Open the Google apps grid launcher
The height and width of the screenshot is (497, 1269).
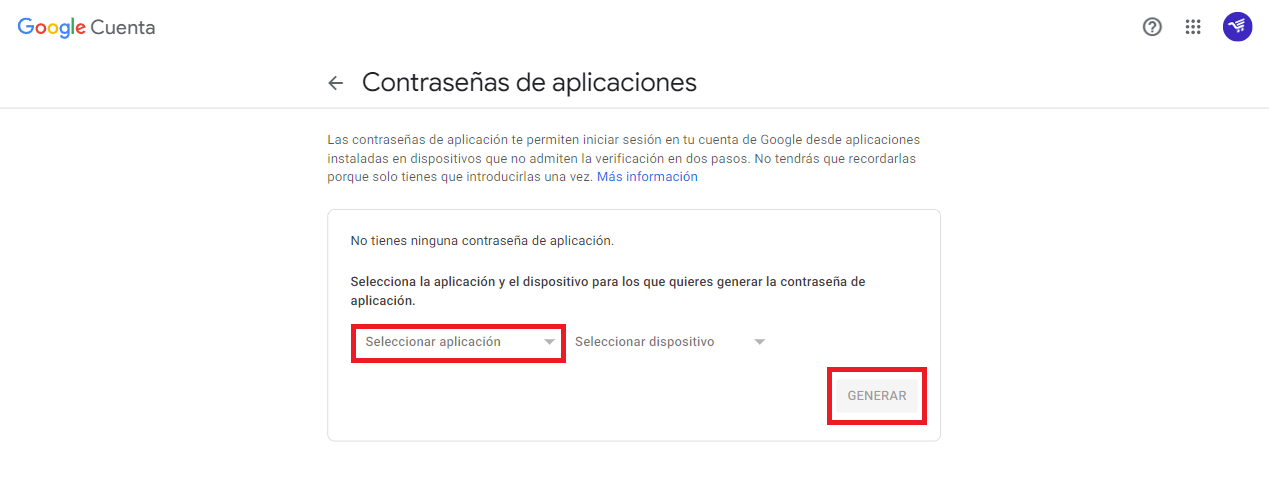[x=1192, y=27]
